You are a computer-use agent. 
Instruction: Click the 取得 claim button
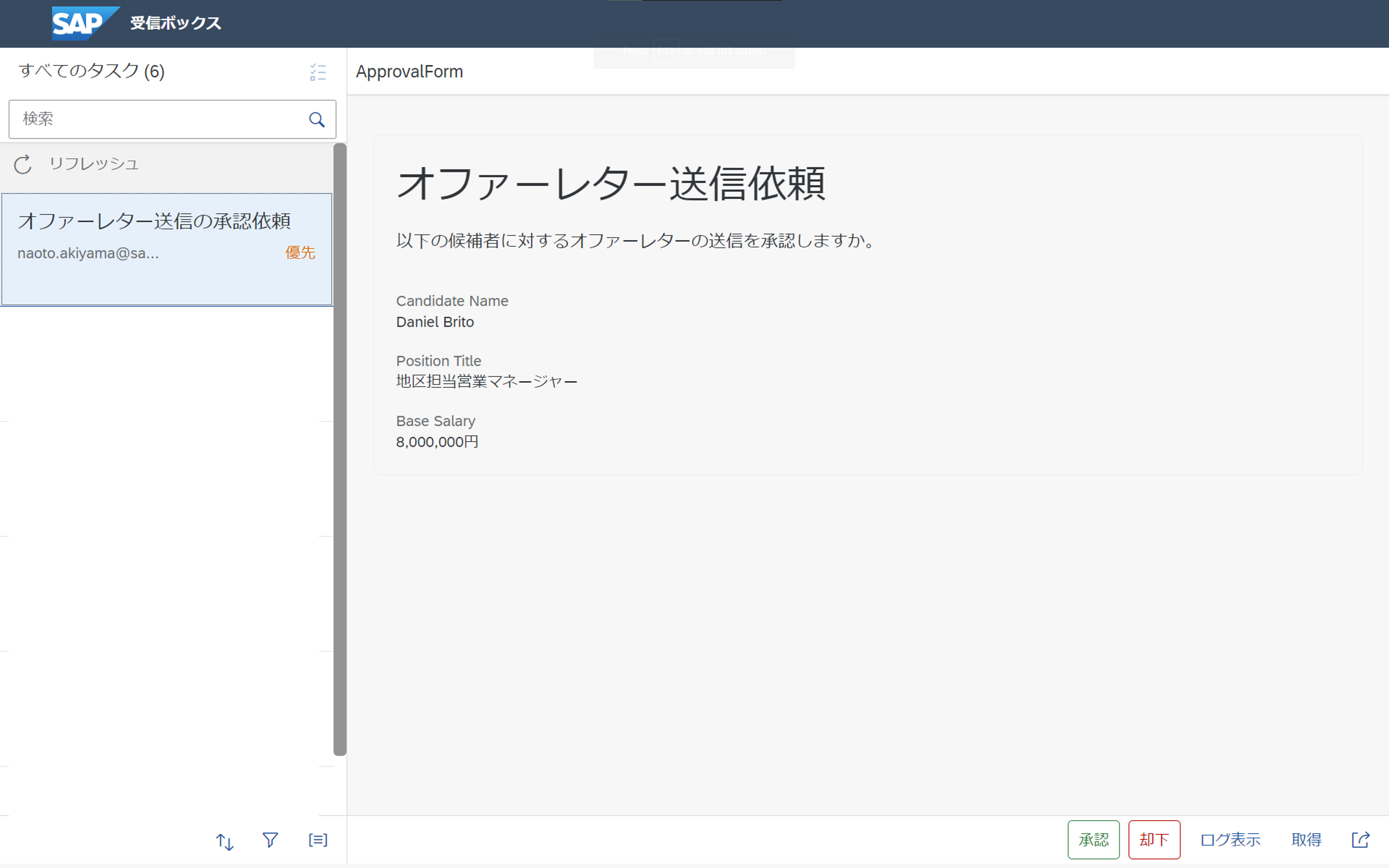pos(1306,840)
